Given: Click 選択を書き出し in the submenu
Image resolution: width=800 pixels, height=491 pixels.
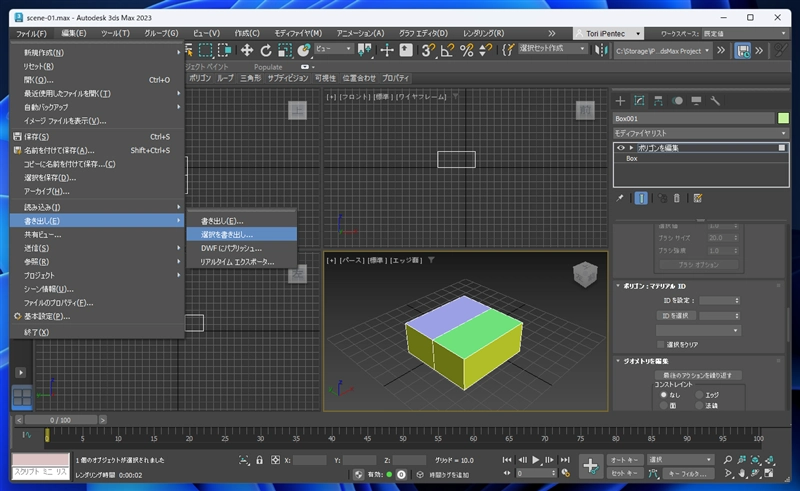Looking at the screenshot, I should [x=241, y=234].
